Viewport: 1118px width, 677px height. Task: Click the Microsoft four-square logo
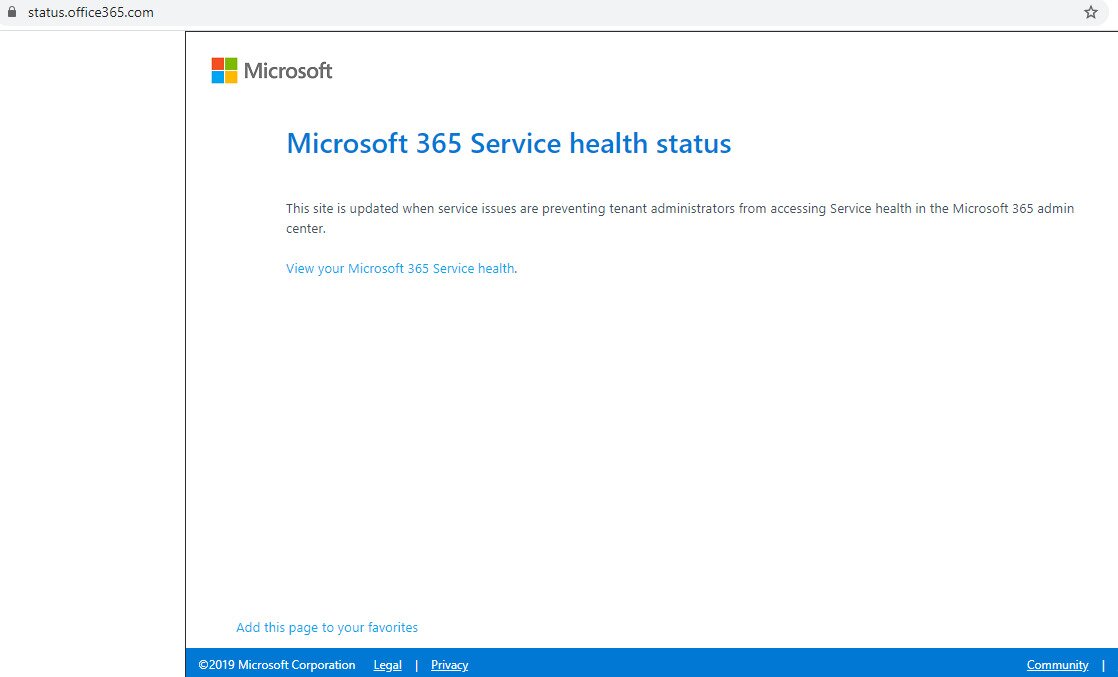(x=225, y=71)
